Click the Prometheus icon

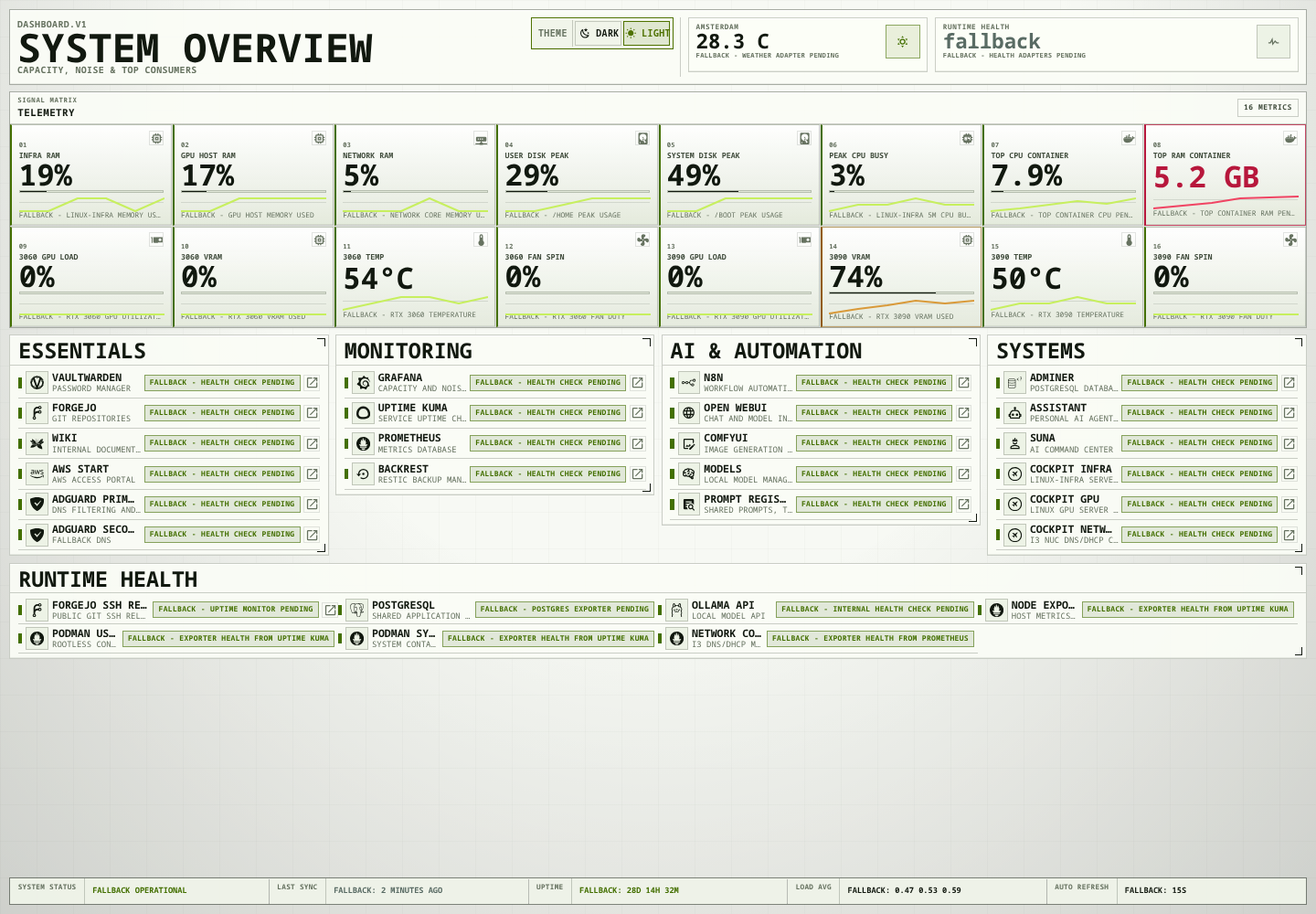(x=363, y=443)
